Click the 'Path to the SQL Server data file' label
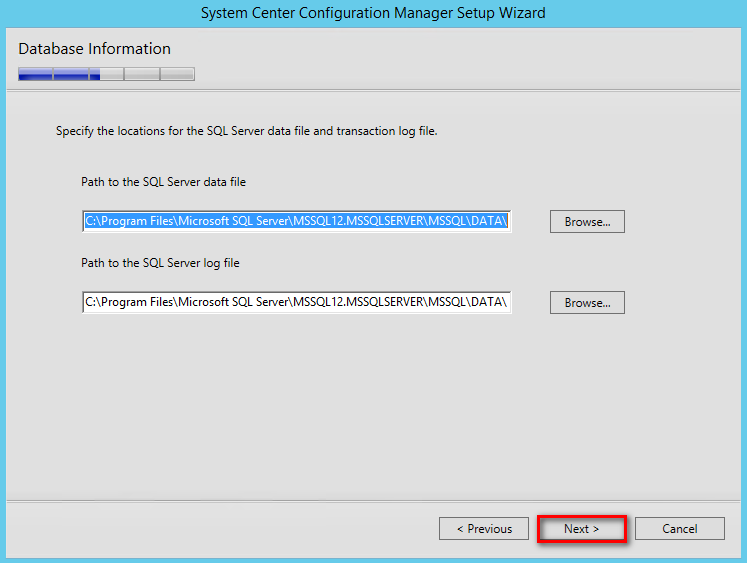This screenshot has height=563, width=747. [163, 182]
